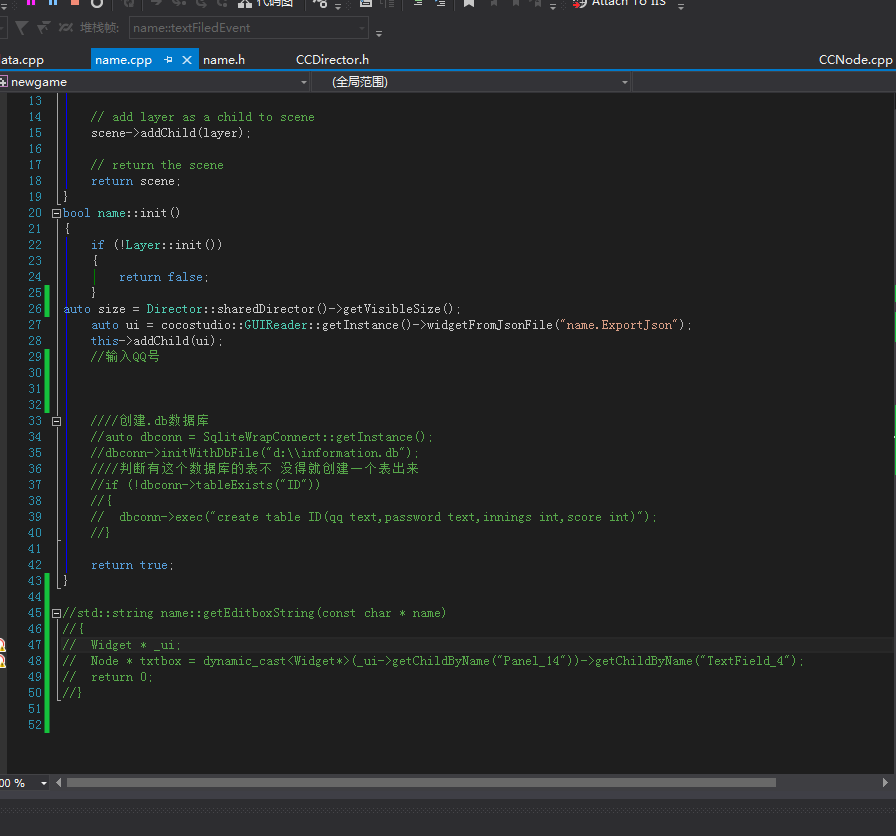Switch to the name.h tab

coord(224,60)
